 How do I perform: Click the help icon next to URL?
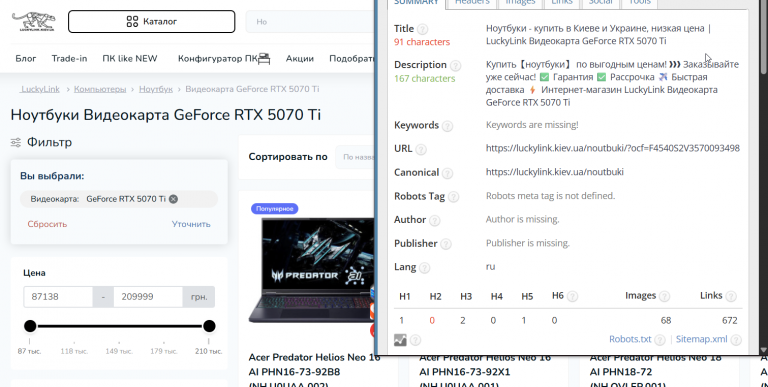(x=421, y=149)
